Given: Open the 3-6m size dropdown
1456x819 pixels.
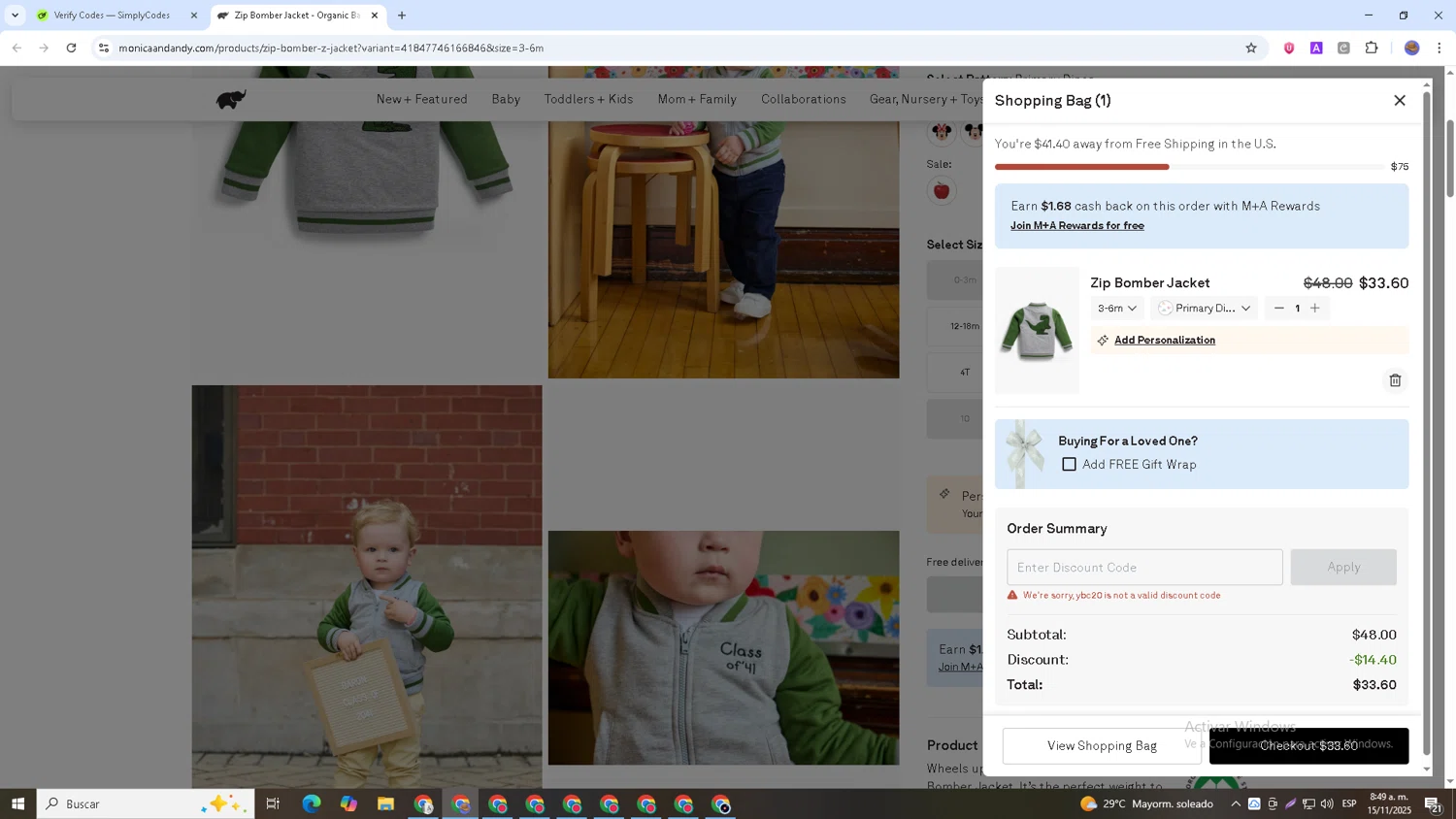Looking at the screenshot, I should (1116, 309).
